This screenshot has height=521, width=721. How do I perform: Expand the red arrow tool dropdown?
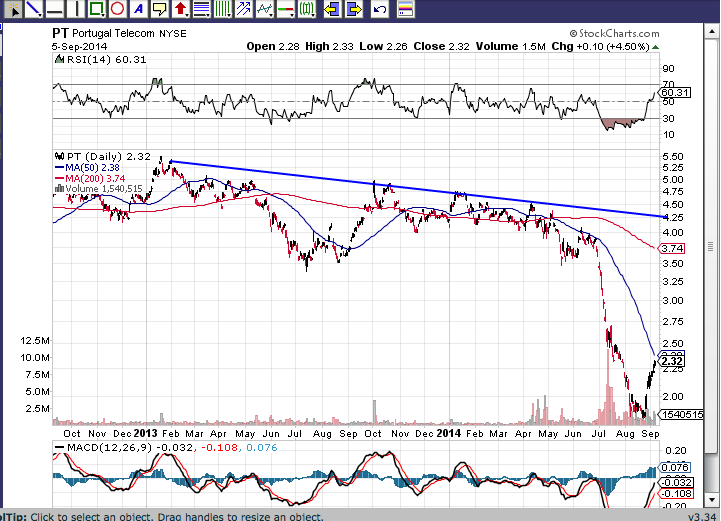(x=188, y=15)
